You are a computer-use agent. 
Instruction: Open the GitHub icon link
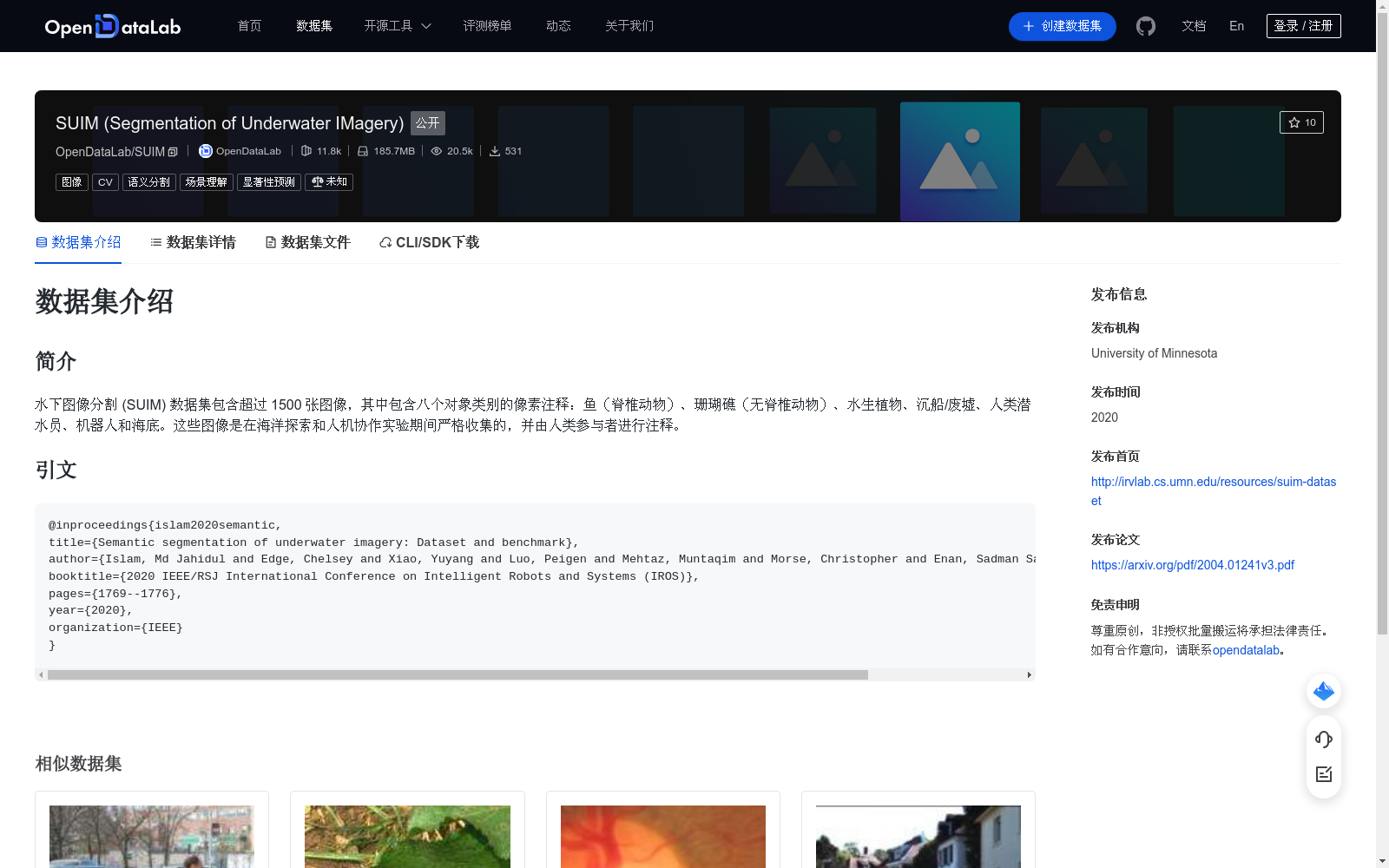pos(1146,26)
